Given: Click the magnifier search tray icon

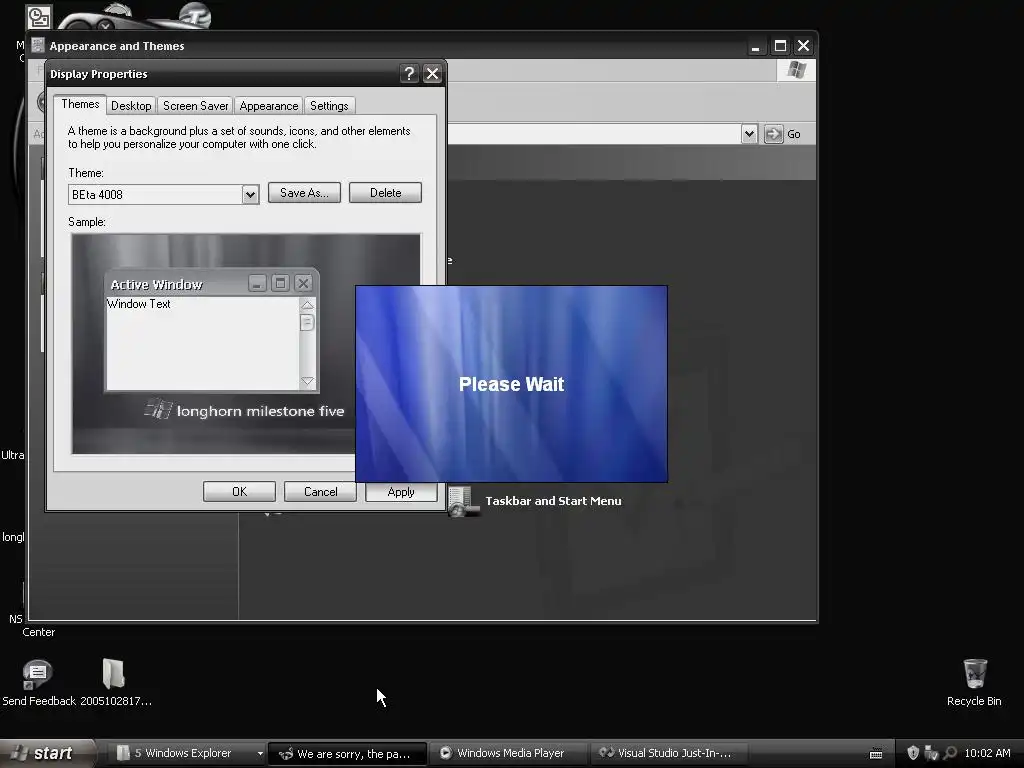Looking at the screenshot, I should (x=950, y=753).
